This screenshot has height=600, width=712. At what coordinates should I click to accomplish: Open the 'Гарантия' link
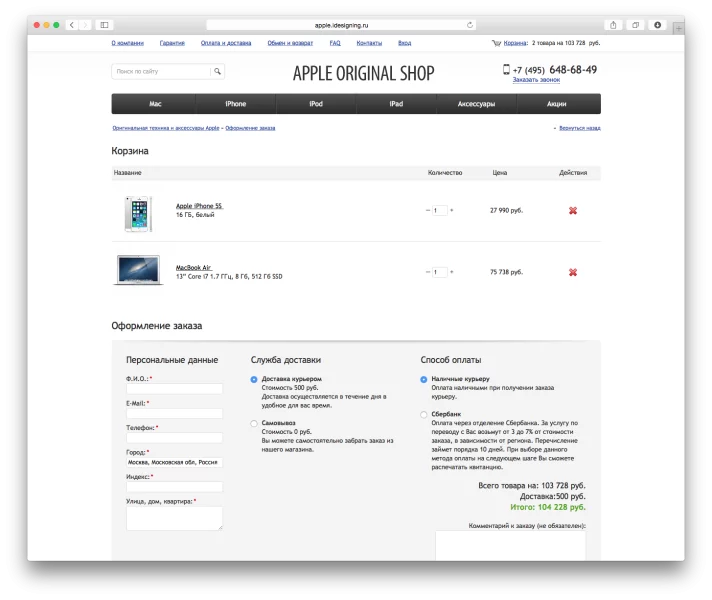pos(172,43)
